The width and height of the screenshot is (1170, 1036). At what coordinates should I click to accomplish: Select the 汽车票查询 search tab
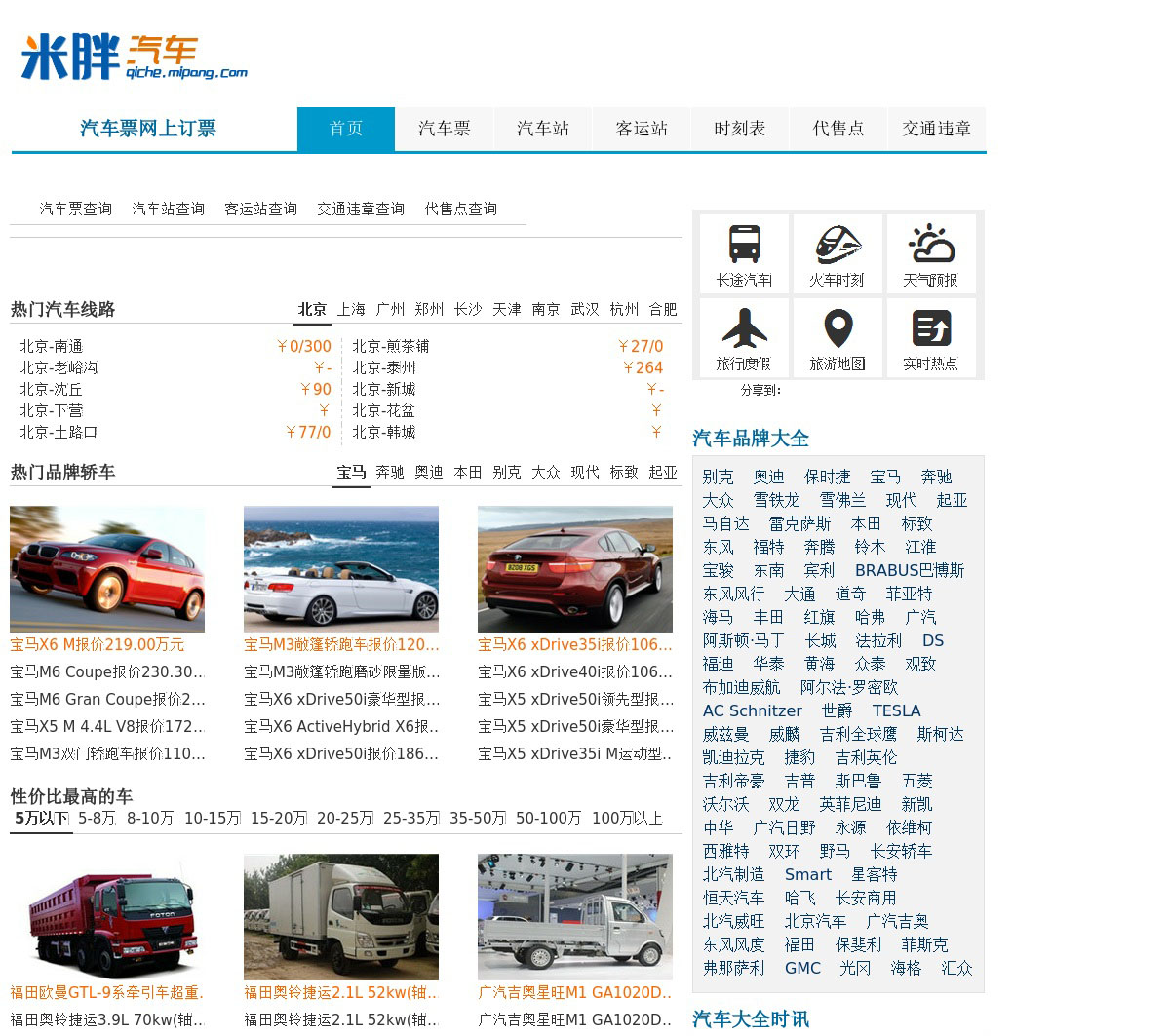tap(76, 209)
